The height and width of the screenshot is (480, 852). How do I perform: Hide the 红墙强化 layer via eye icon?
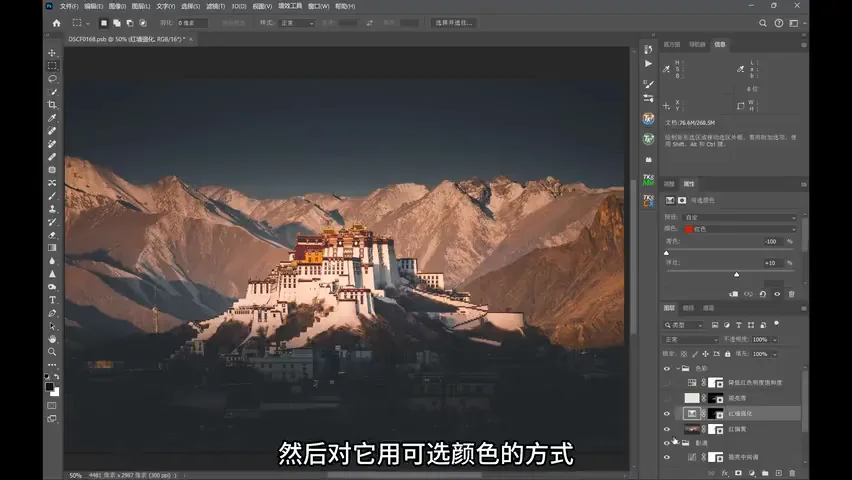[667, 414]
